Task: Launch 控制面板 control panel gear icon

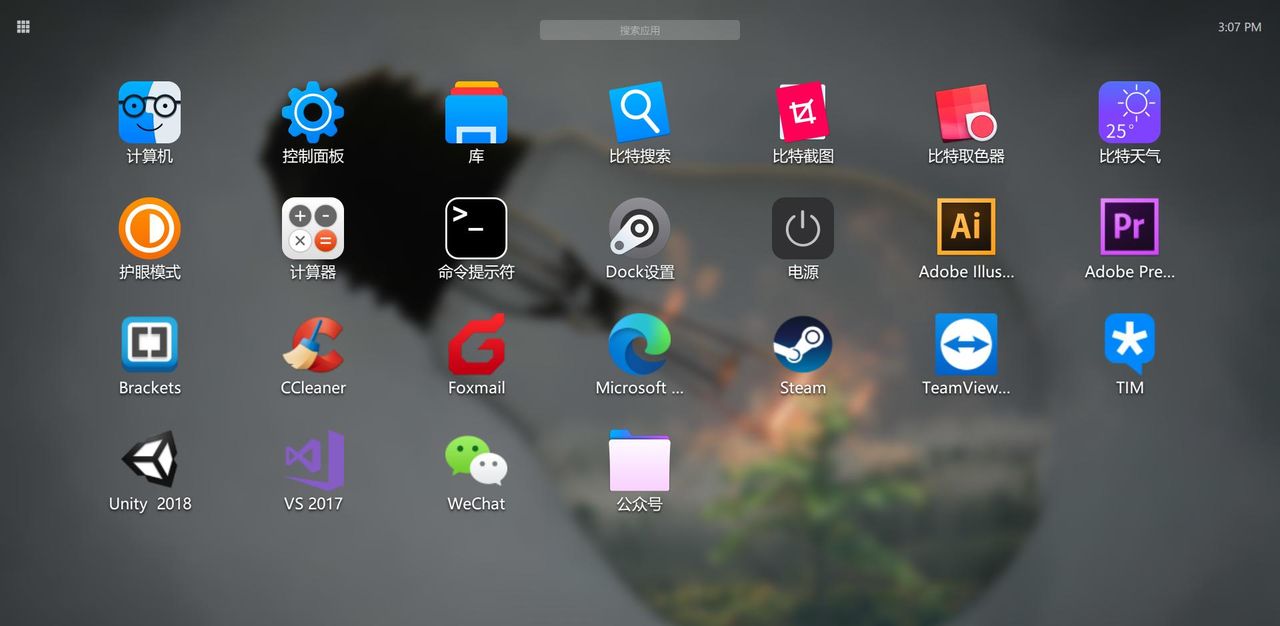Action: (313, 112)
